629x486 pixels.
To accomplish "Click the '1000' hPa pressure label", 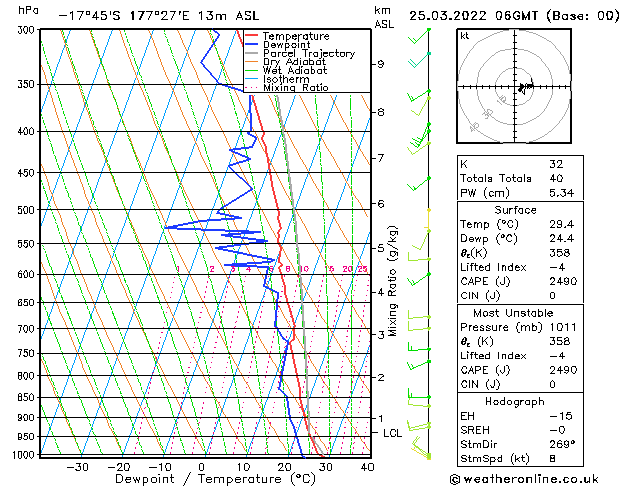I will coord(25,455).
